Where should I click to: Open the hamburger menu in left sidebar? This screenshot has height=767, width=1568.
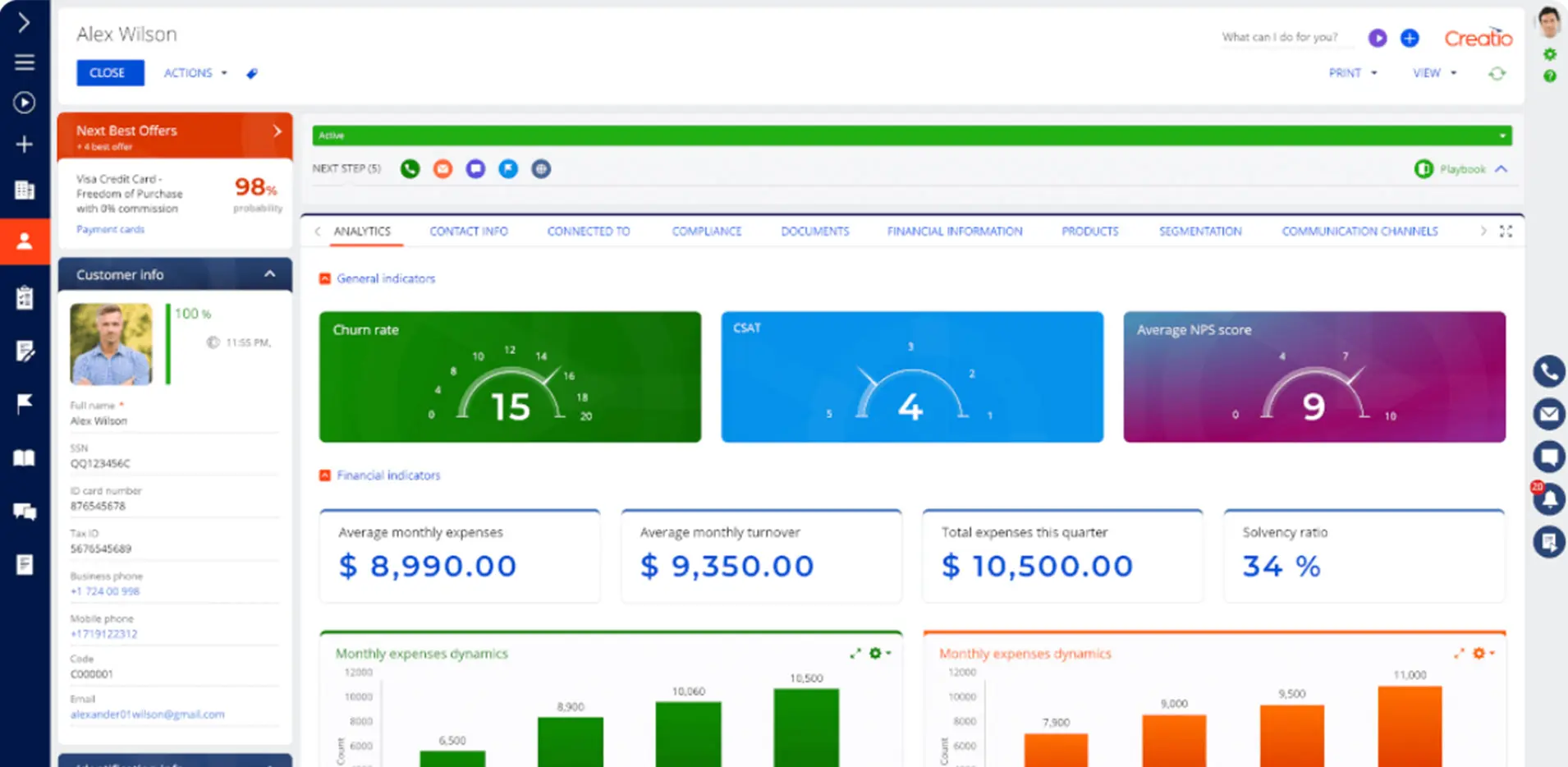coord(25,62)
